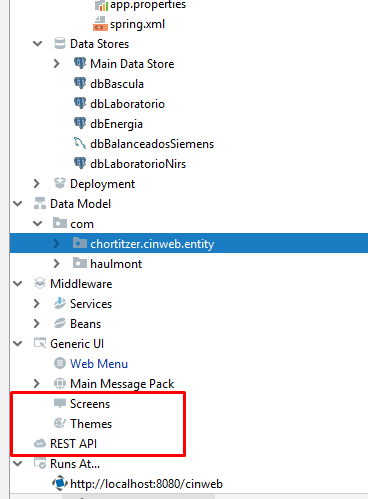Click the dbBalanceadosSiemens MySQL icon
Image resolution: width=368 pixels, height=499 pixels.
click(80, 143)
